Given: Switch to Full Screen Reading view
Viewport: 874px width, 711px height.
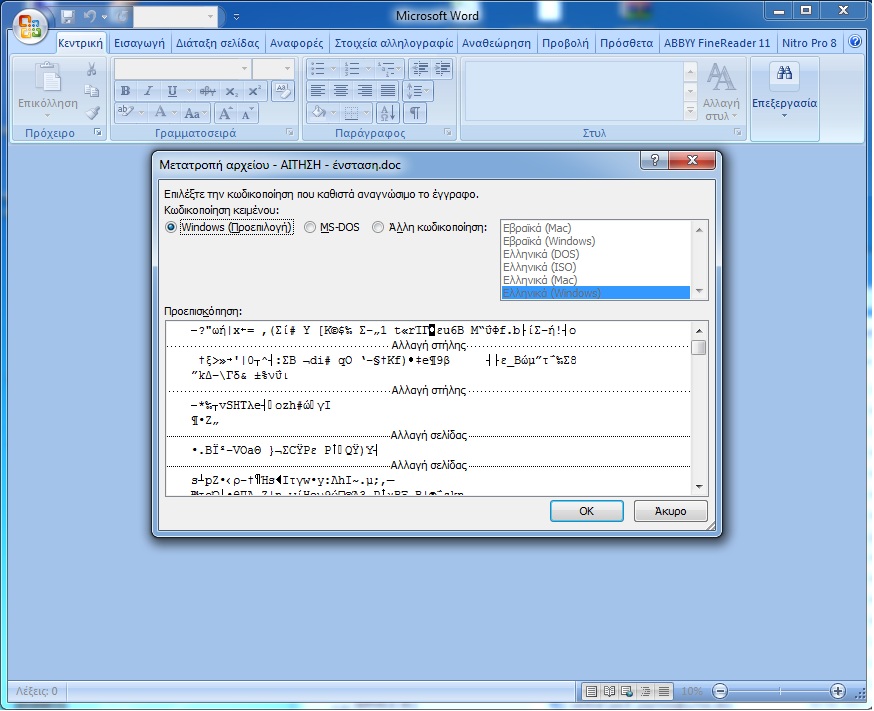Looking at the screenshot, I should (x=609, y=691).
